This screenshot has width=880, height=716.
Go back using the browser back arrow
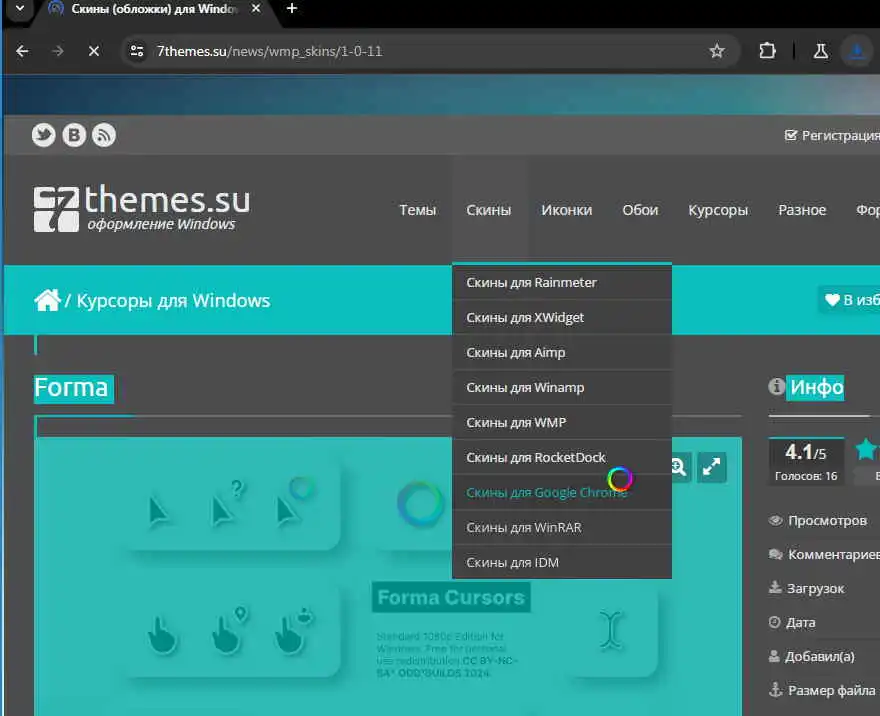[x=22, y=52]
